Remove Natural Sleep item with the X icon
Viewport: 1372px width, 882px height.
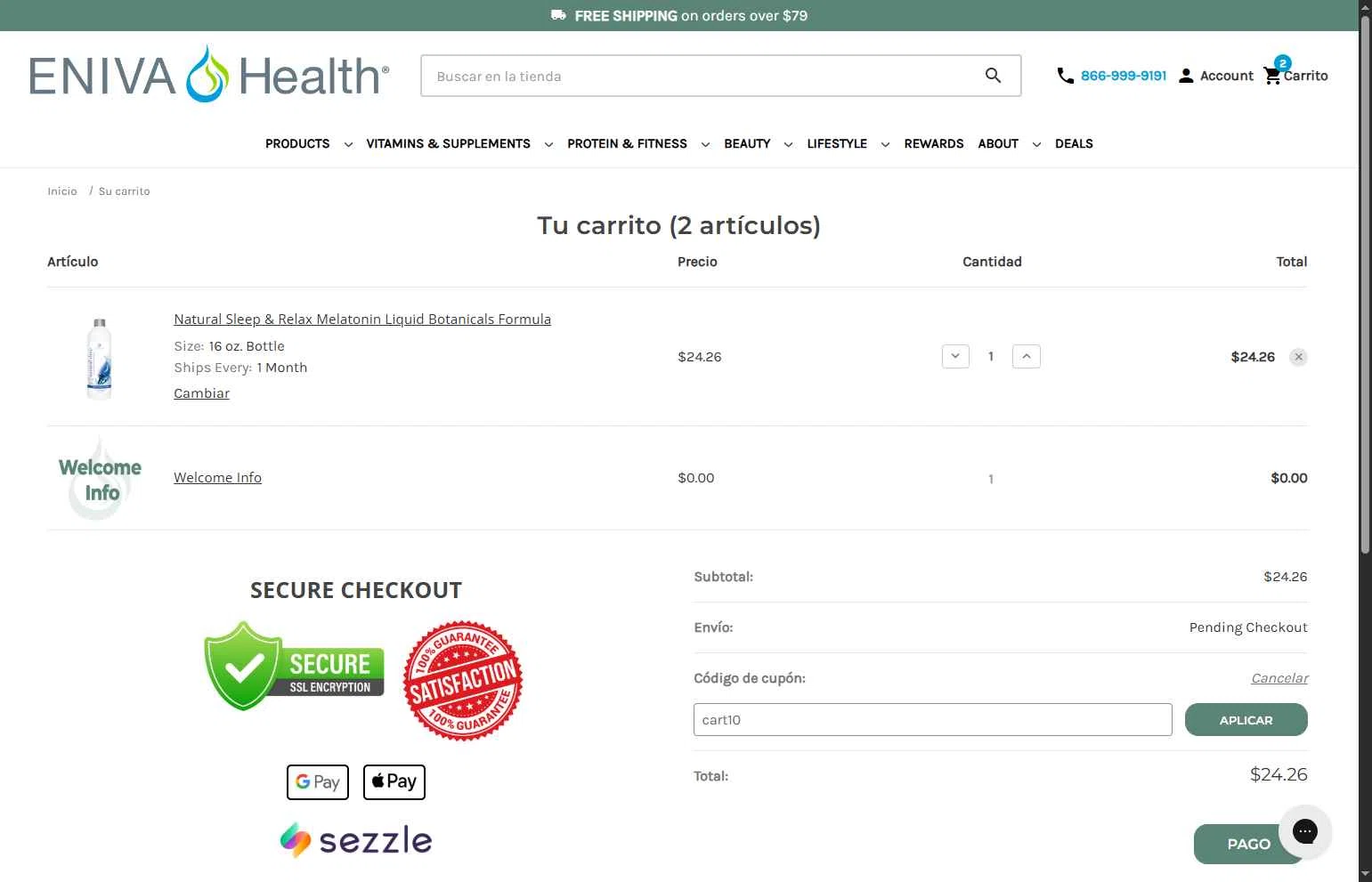(x=1299, y=357)
